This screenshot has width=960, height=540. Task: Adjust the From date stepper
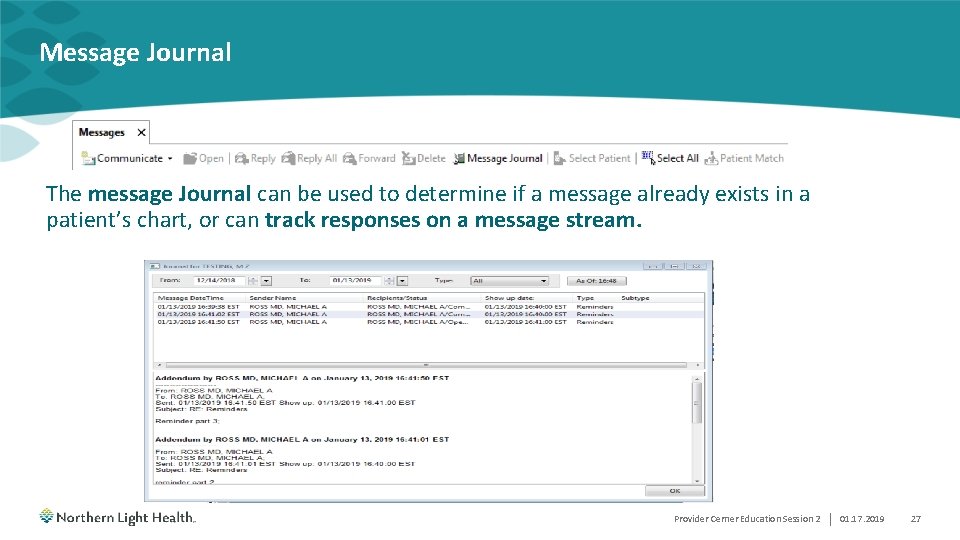(252, 281)
